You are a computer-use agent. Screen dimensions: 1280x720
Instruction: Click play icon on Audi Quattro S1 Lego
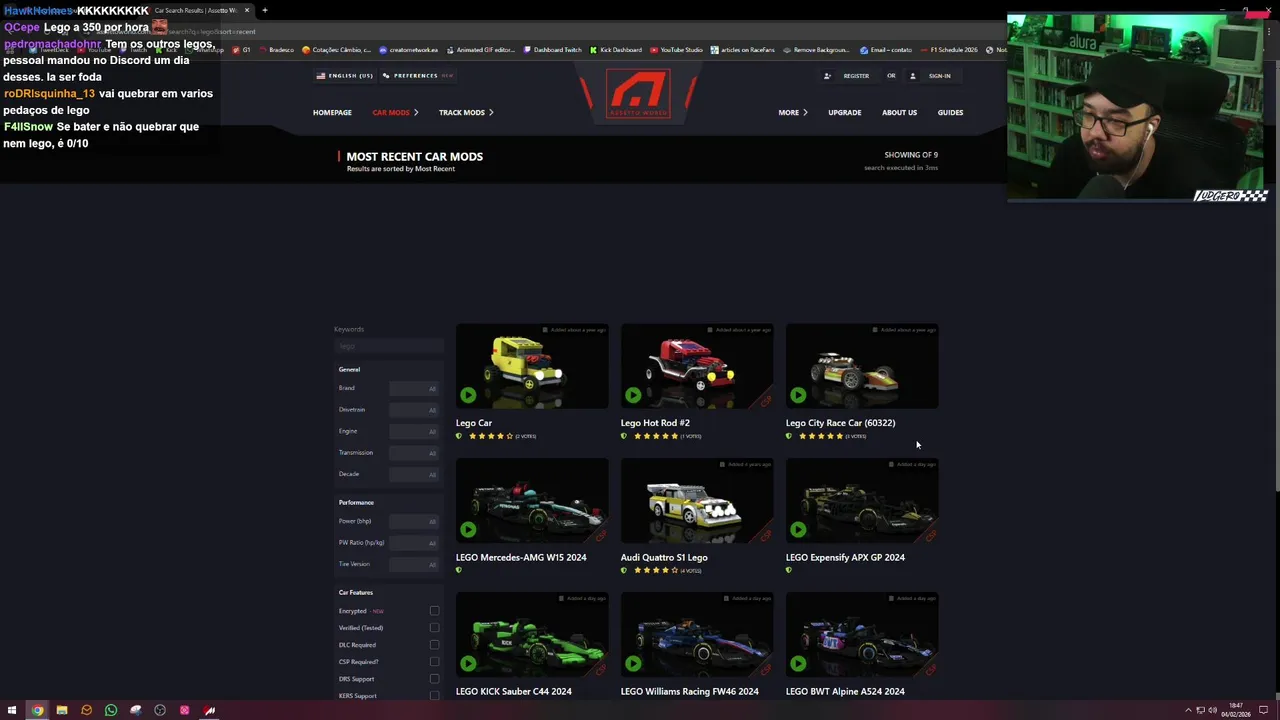tap(633, 529)
